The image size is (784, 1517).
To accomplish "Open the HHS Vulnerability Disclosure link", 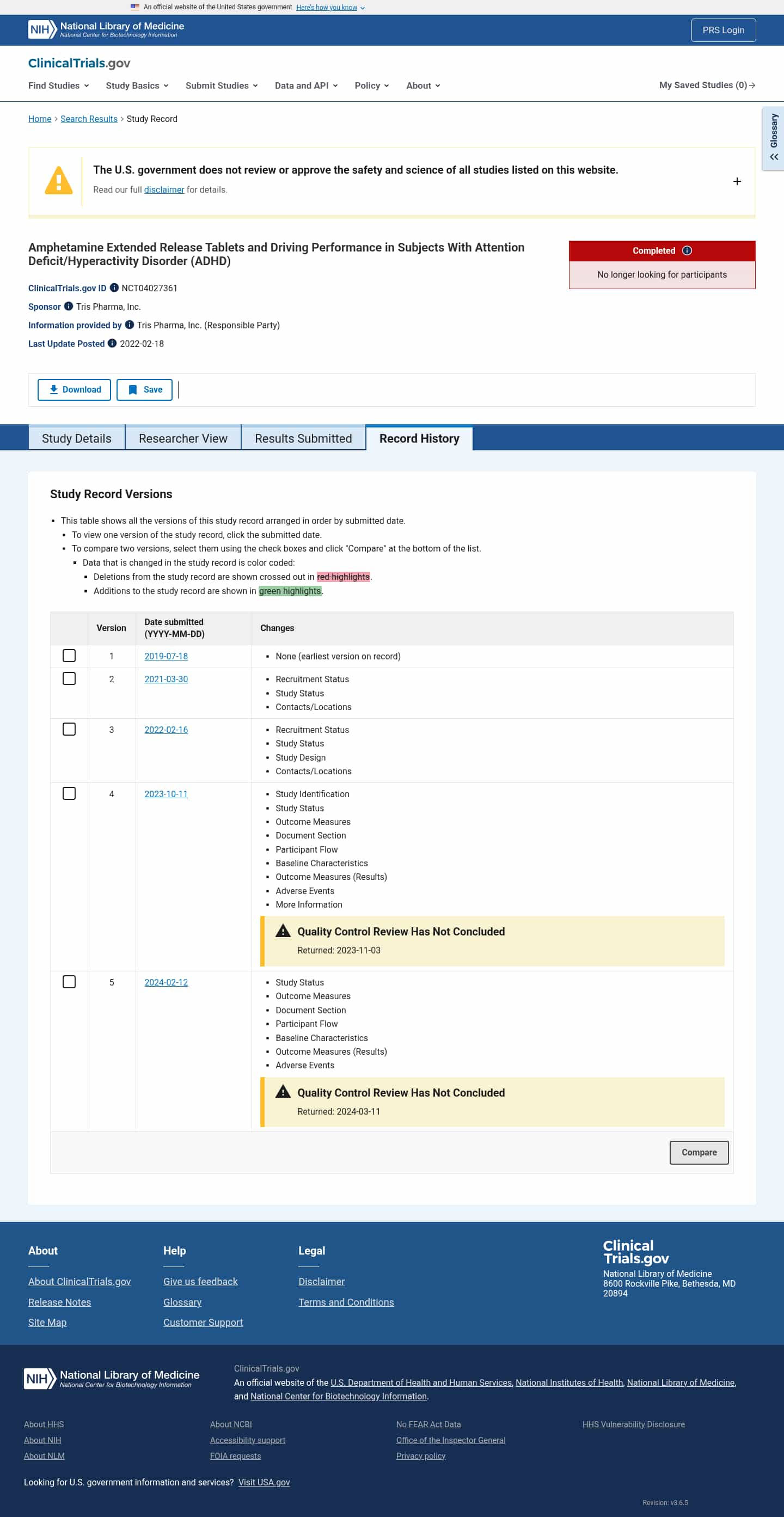I will tap(634, 1424).
